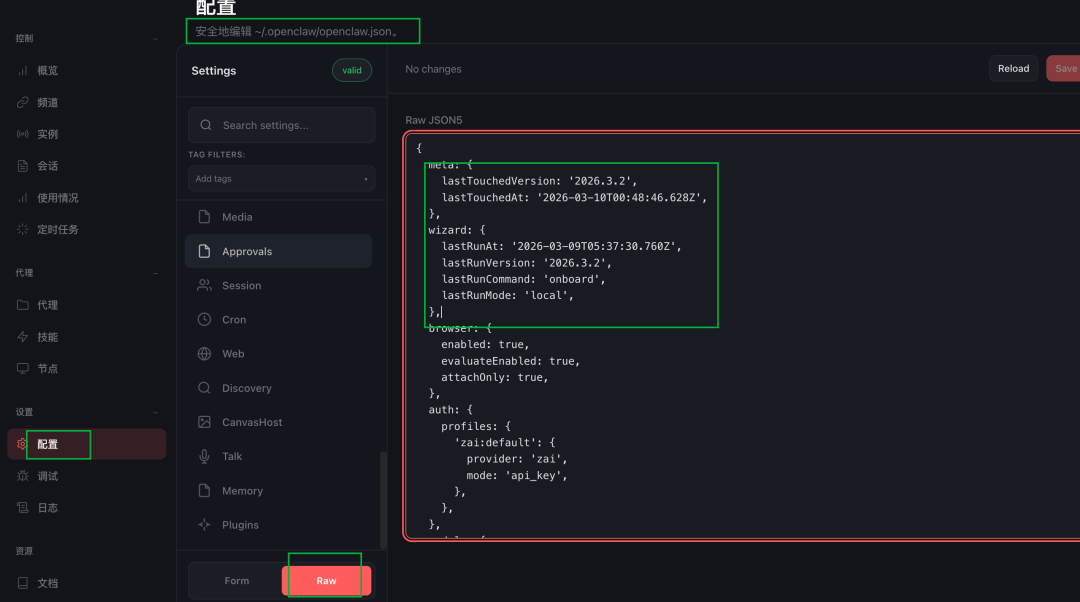Open the 实例 instances page
The width and height of the screenshot is (1080, 602).
pyautogui.click(x=86, y=134)
